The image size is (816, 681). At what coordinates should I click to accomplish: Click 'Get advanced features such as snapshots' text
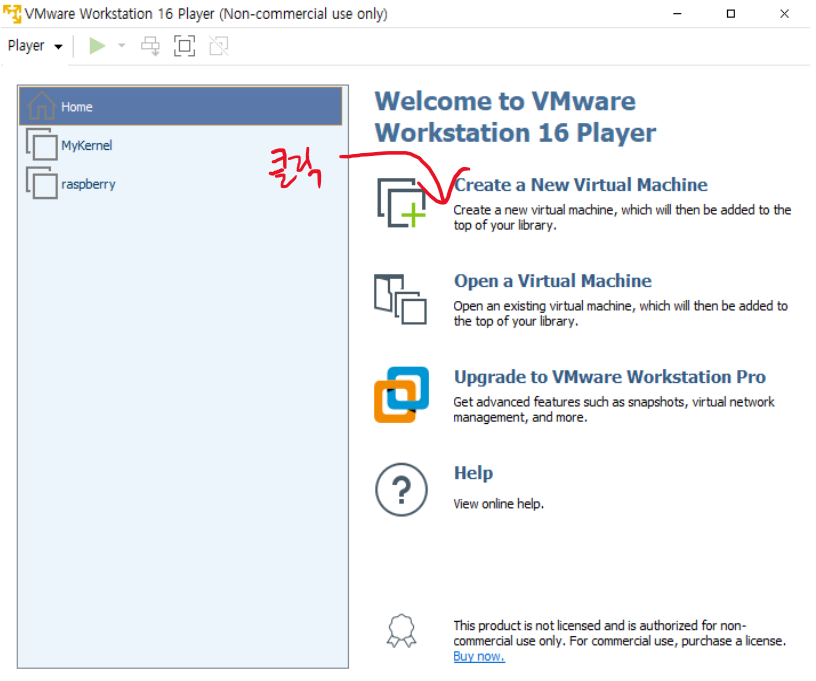click(x=614, y=409)
